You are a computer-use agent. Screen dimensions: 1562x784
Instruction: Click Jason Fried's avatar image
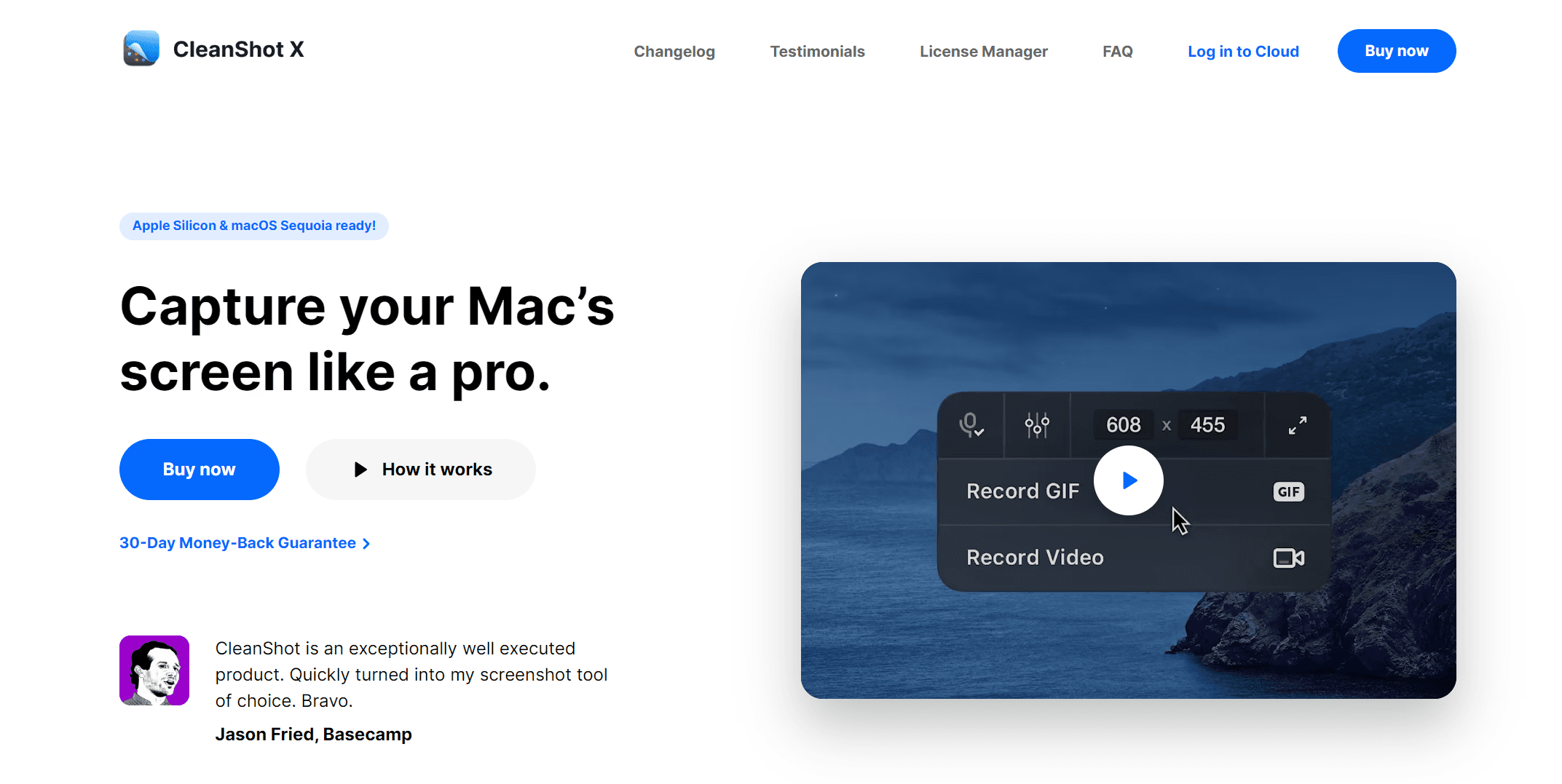point(154,670)
